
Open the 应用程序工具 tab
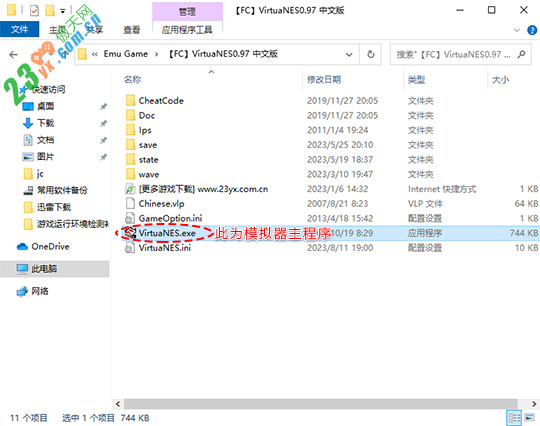click(x=187, y=30)
